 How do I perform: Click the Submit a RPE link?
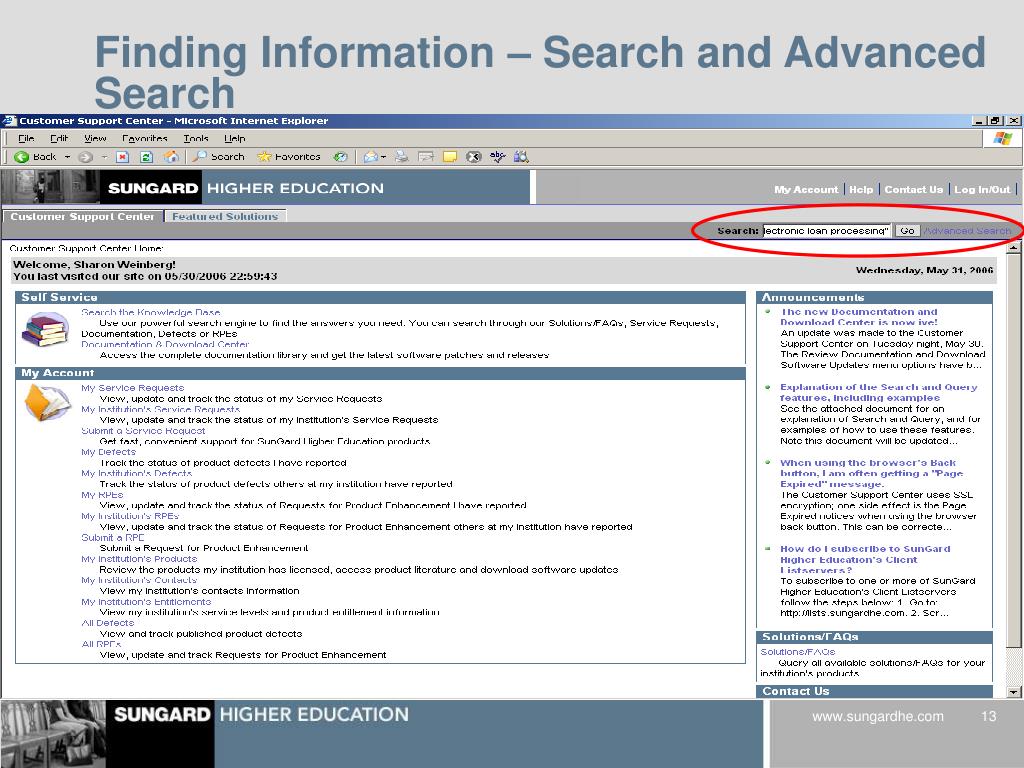tap(112, 537)
